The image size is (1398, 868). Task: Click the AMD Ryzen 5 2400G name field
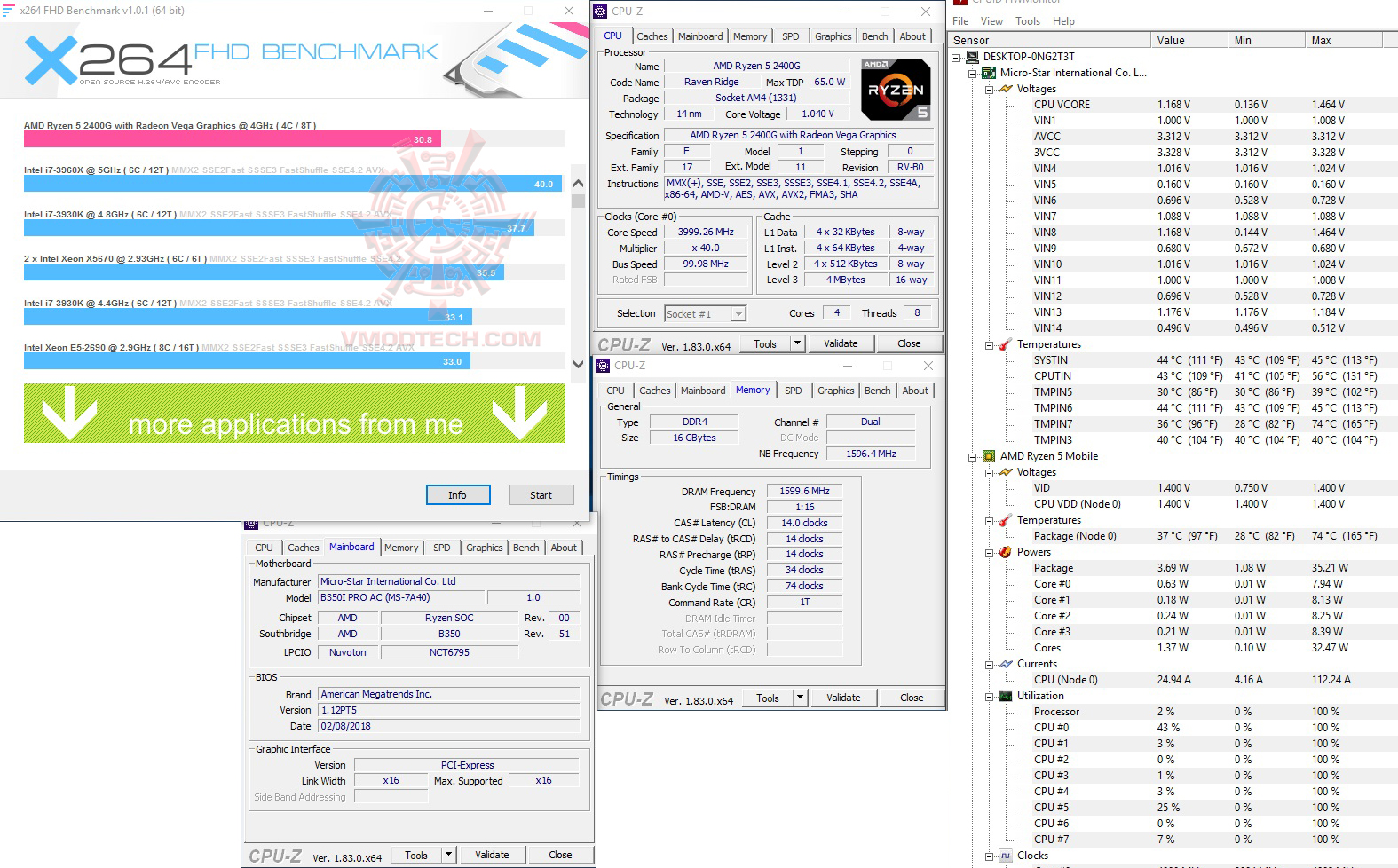[x=756, y=66]
